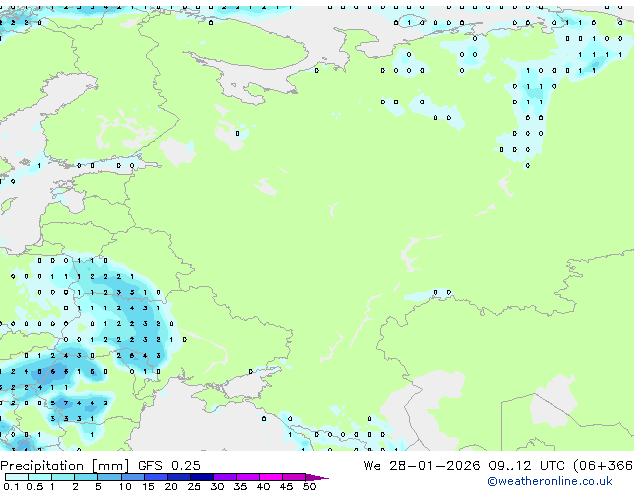Click the 15–20 mm legend color swatch

(156, 477)
